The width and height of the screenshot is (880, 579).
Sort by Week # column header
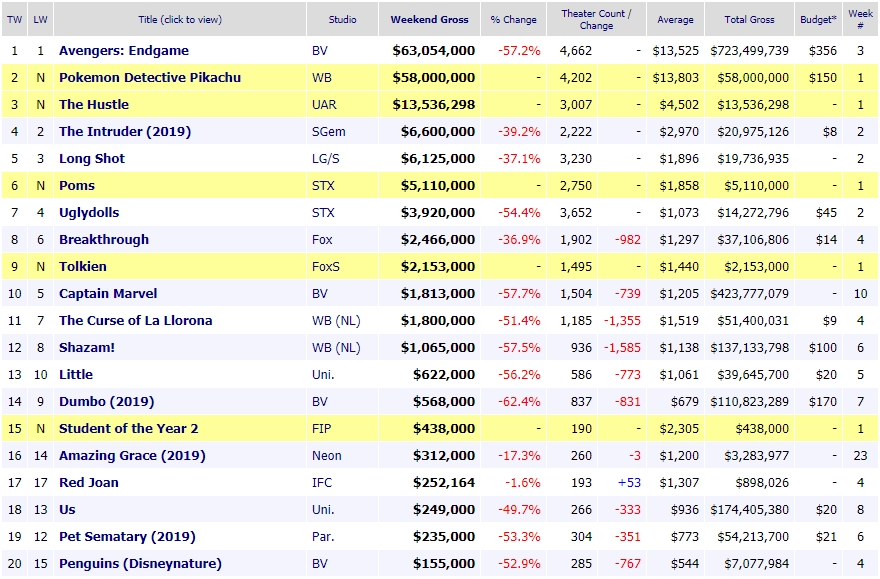coord(860,20)
